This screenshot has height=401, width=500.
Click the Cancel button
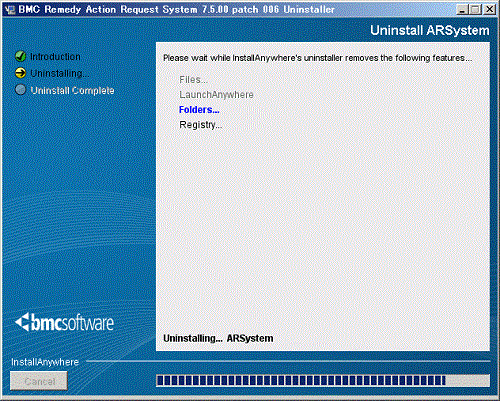pos(39,381)
